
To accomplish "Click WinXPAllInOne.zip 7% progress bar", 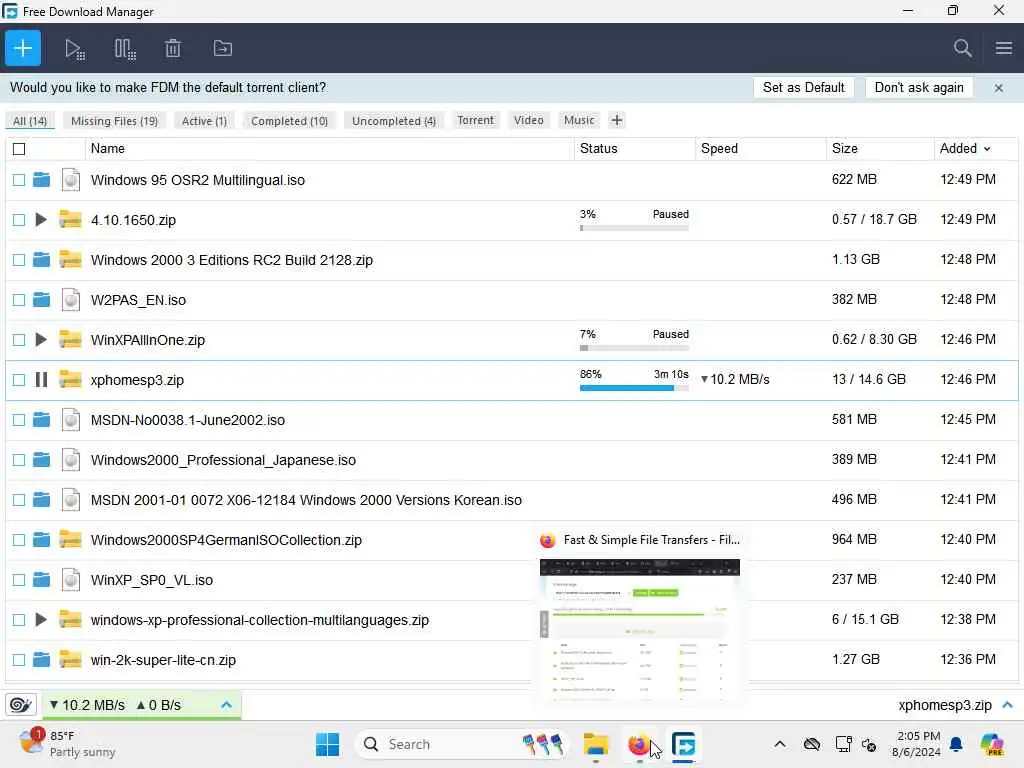I will click(634, 348).
